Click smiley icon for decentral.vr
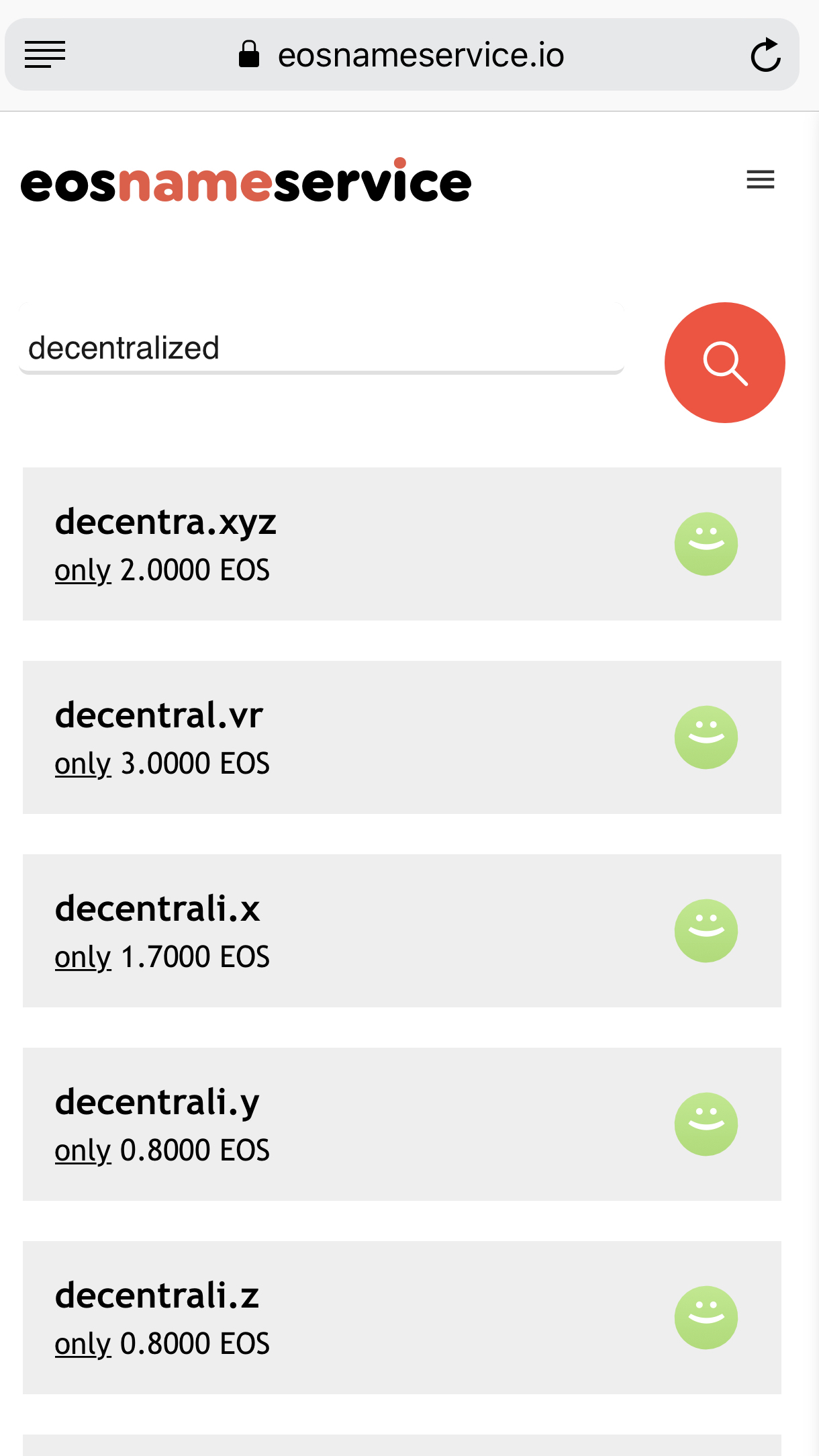 pyautogui.click(x=706, y=737)
